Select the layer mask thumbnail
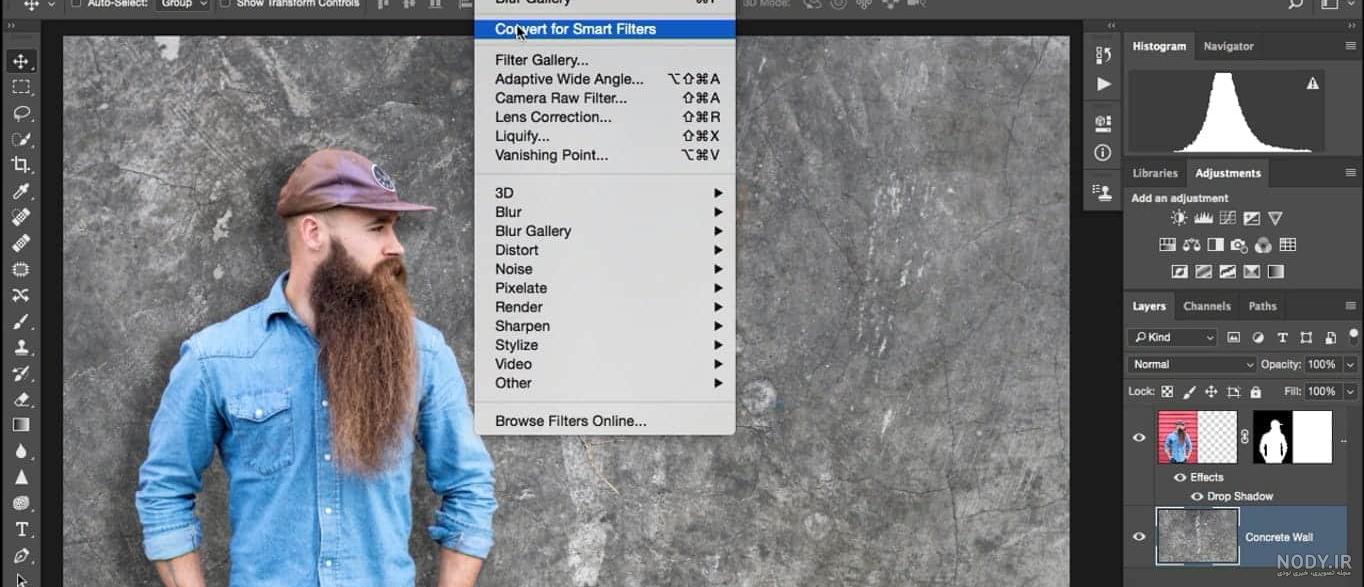Image resolution: width=1364 pixels, height=587 pixels. coord(1292,437)
